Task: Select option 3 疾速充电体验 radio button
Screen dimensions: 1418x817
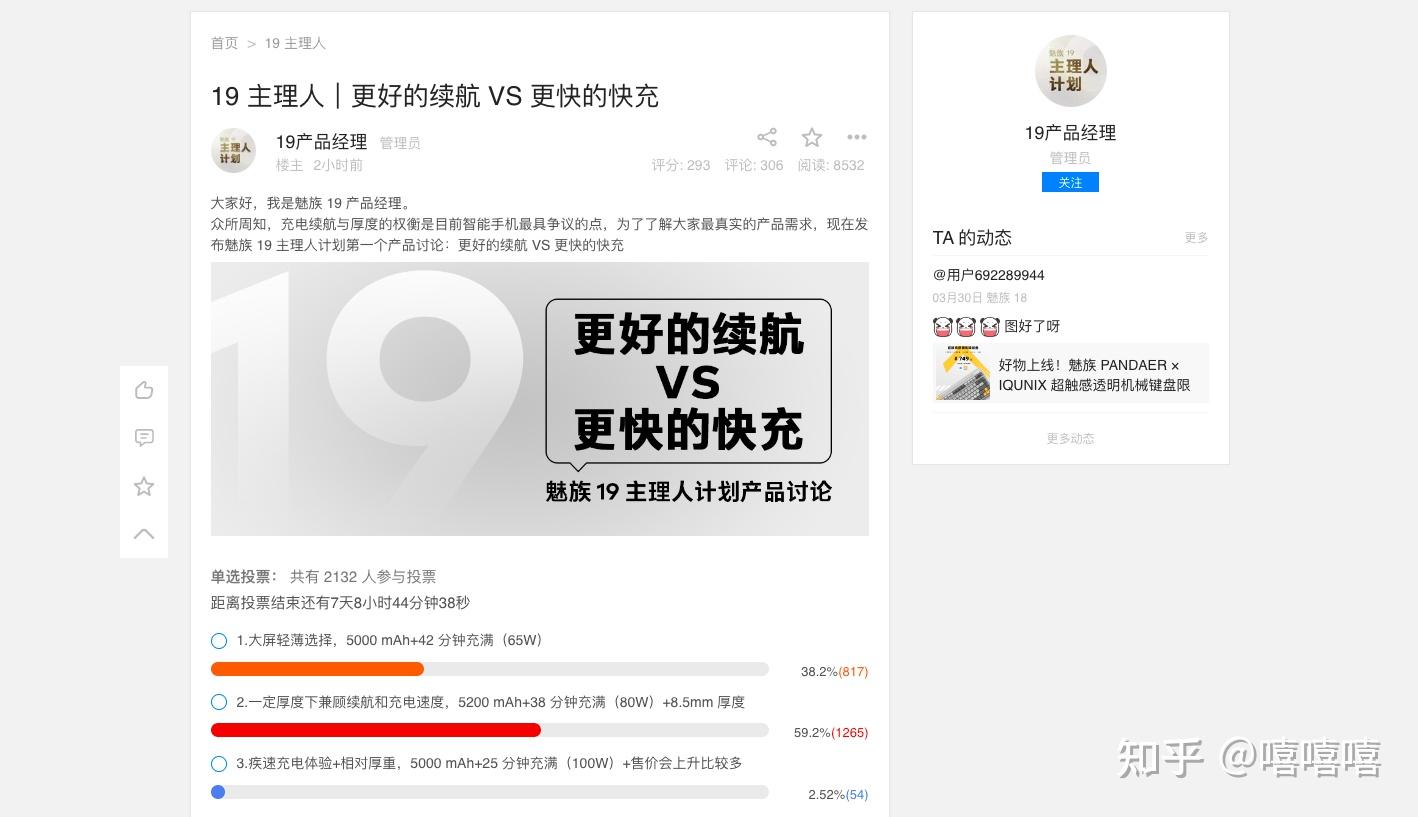Action: pyautogui.click(x=219, y=764)
